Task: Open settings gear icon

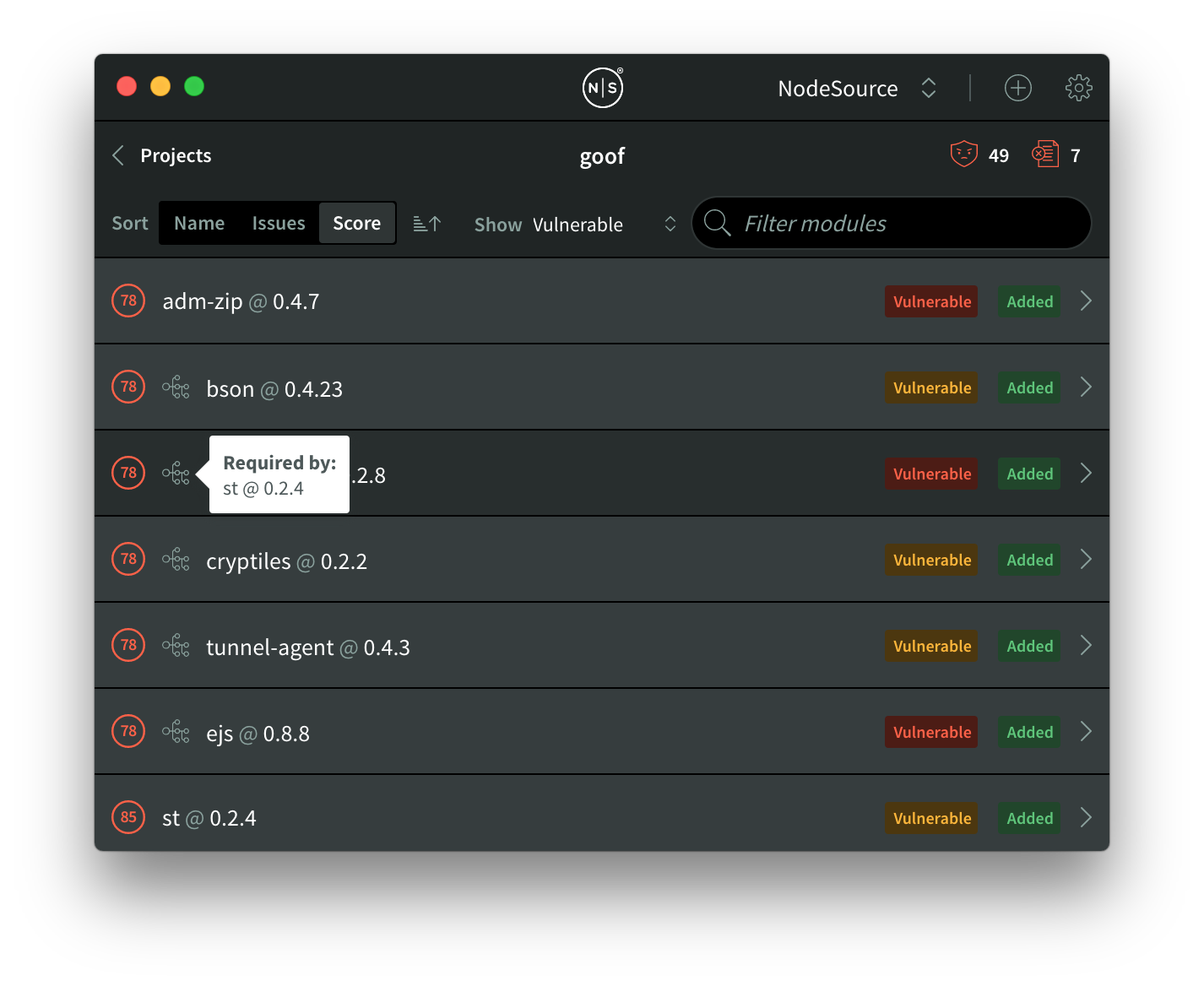Action: point(1078,88)
